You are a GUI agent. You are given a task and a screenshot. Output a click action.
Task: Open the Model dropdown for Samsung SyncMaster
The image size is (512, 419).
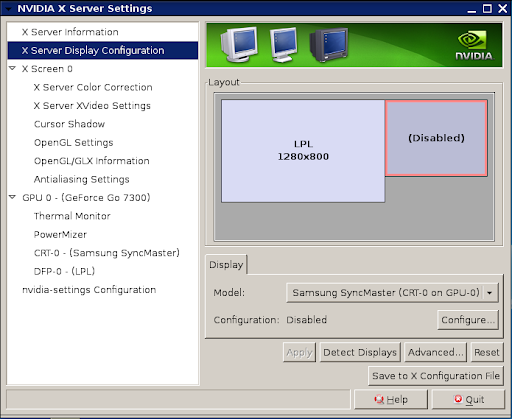click(392, 293)
